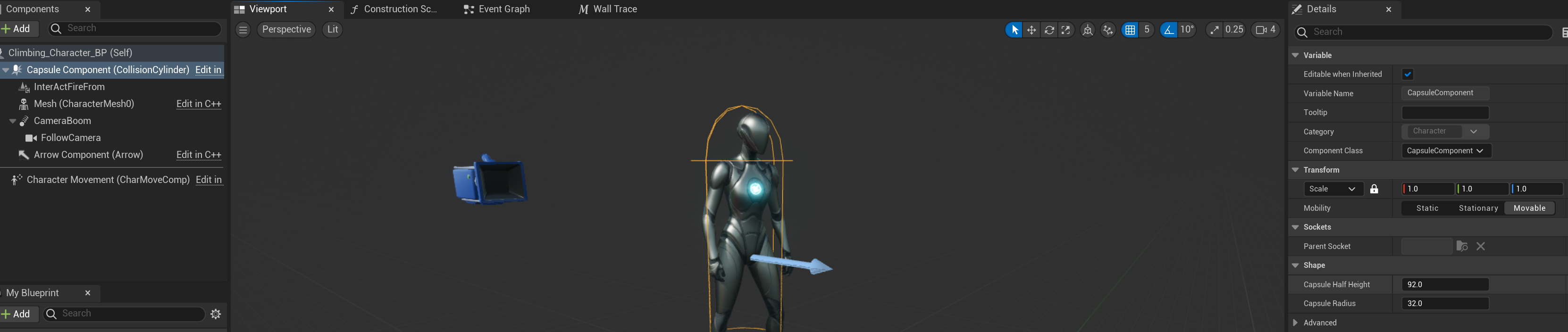
Task: Click the Details search magnifier icon
Action: pyautogui.click(x=1302, y=32)
